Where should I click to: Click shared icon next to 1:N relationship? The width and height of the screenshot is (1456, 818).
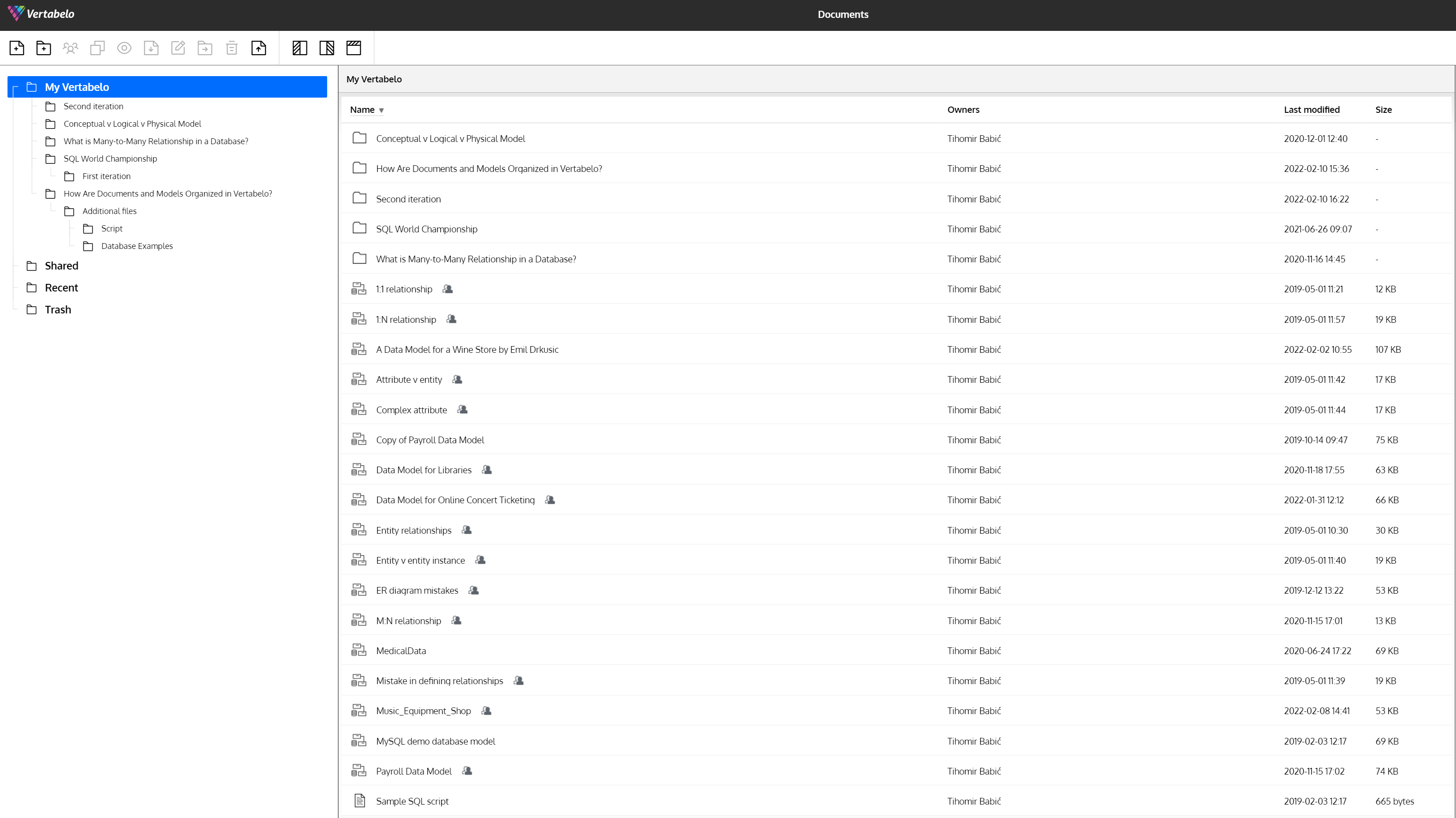451,319
